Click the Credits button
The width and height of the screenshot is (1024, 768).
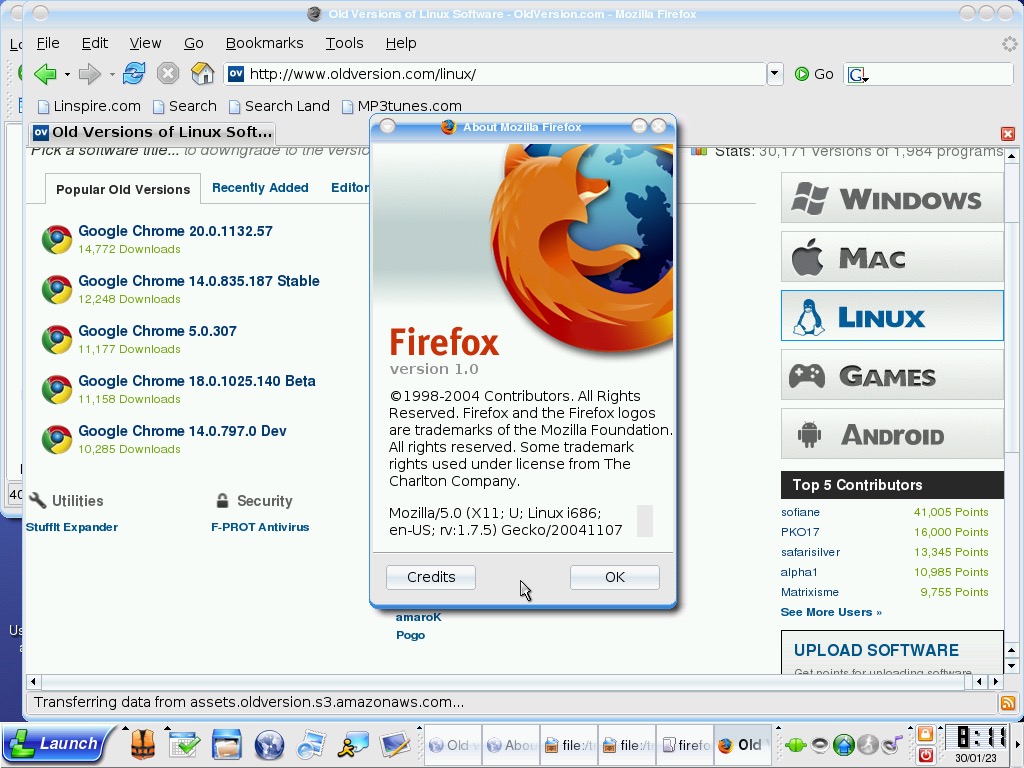click(431, 577)
